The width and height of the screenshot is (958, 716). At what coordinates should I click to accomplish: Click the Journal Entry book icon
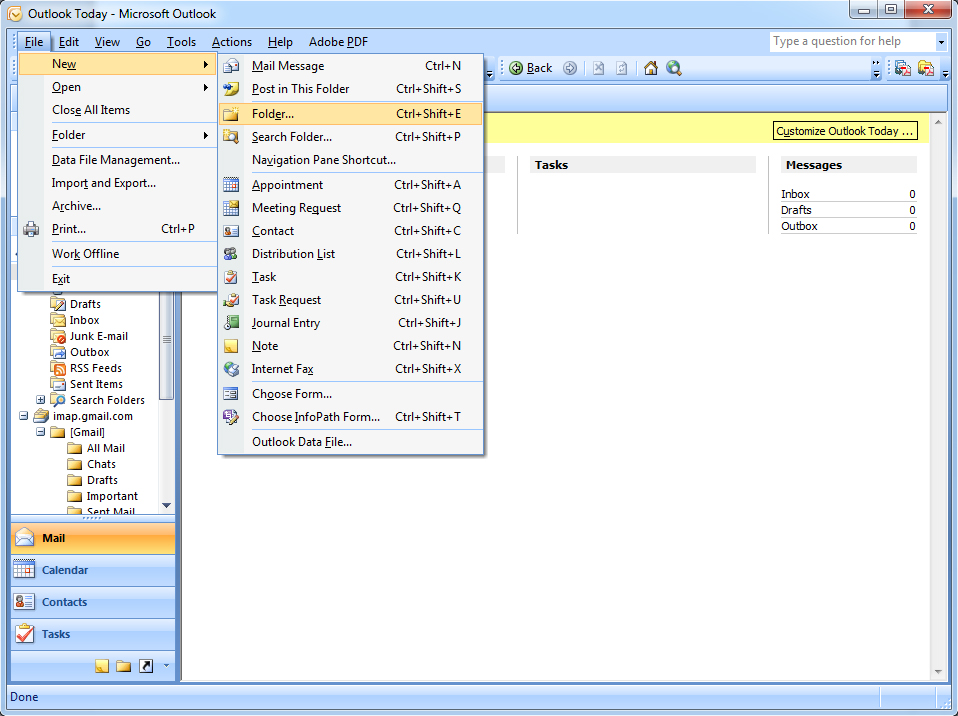(x=231, y=323)
